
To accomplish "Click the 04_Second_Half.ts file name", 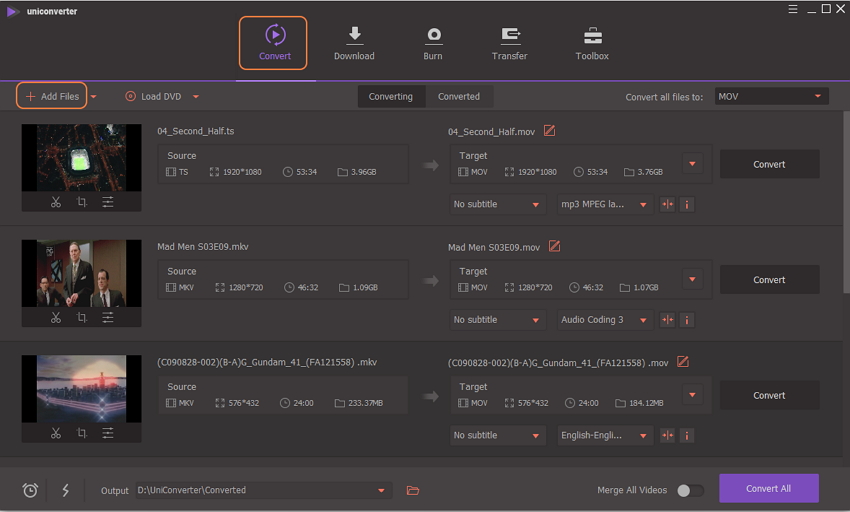I will pyautogui.click(x=196, y=131).
